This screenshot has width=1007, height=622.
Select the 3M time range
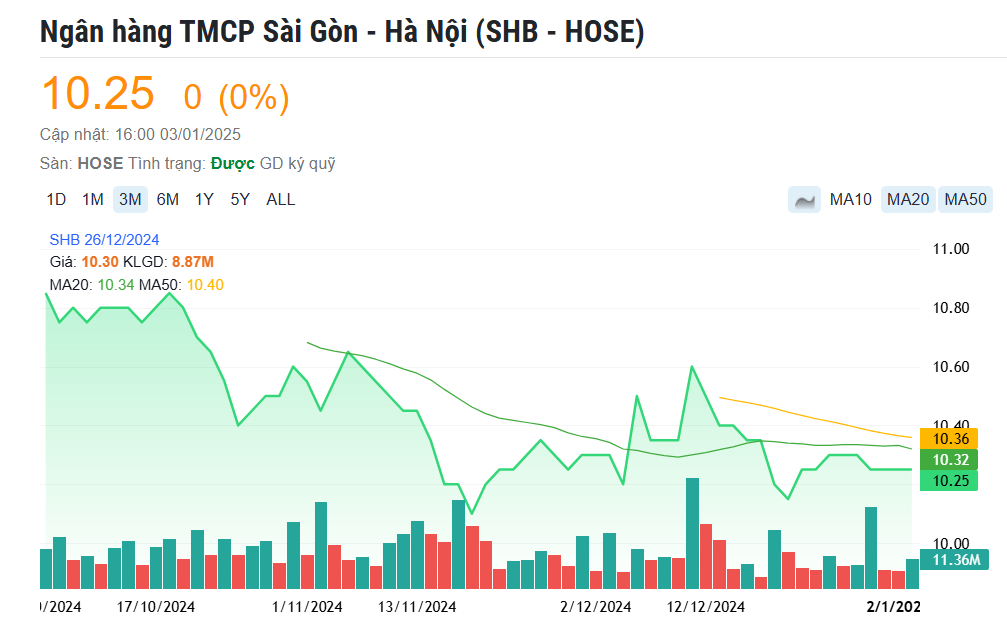tap(130, 200)
